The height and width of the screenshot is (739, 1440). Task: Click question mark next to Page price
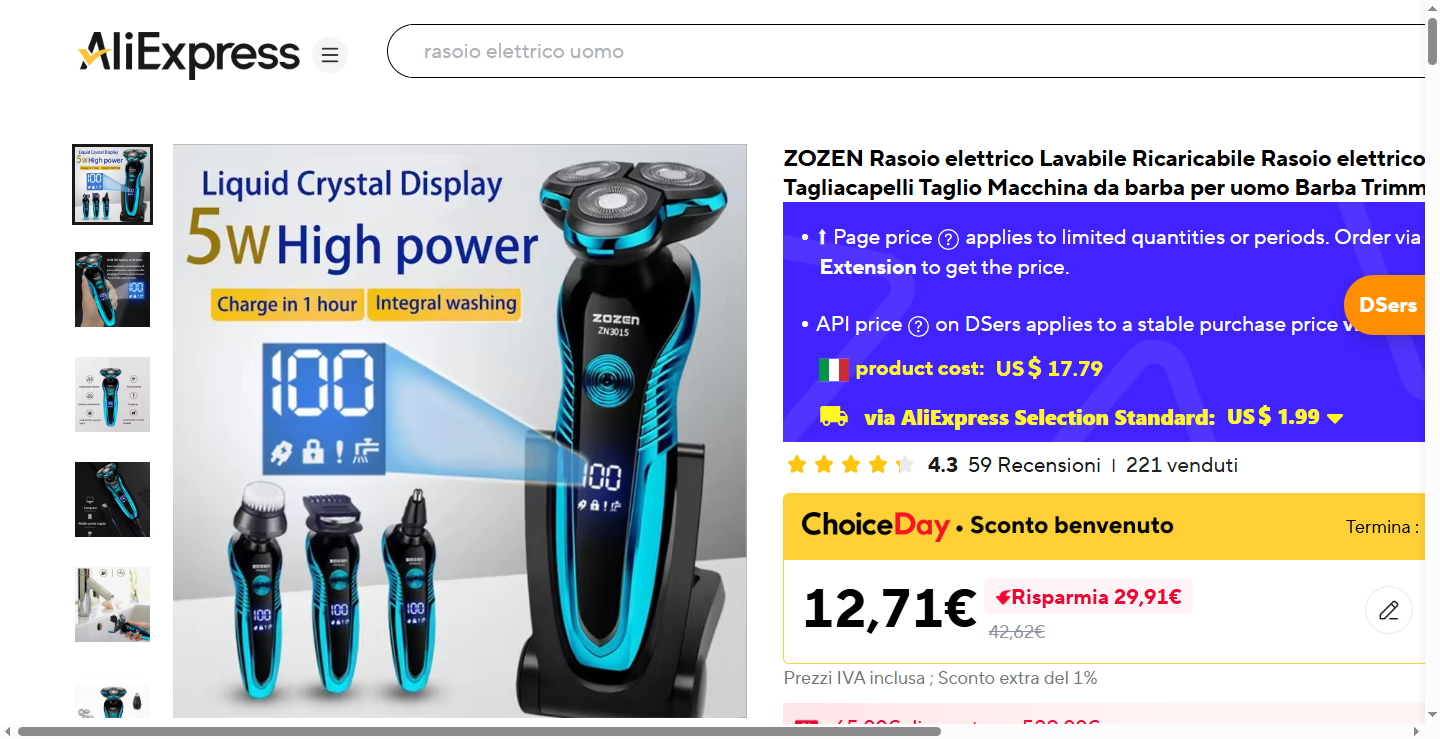[948, 238]
